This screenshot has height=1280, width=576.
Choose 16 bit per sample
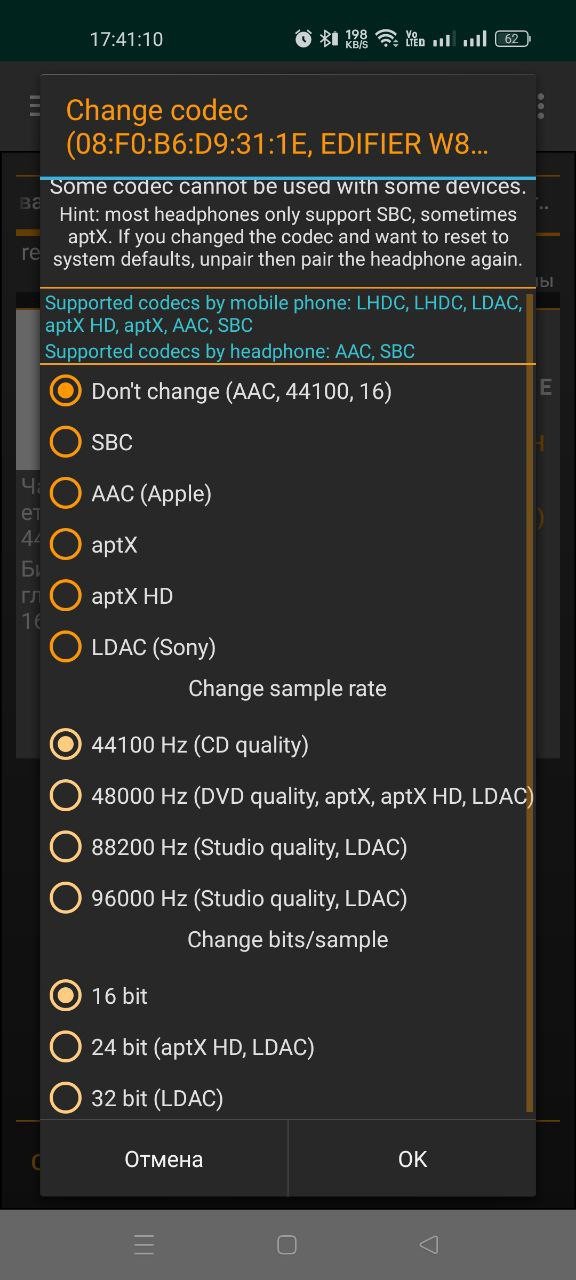(x=288, y=996)
